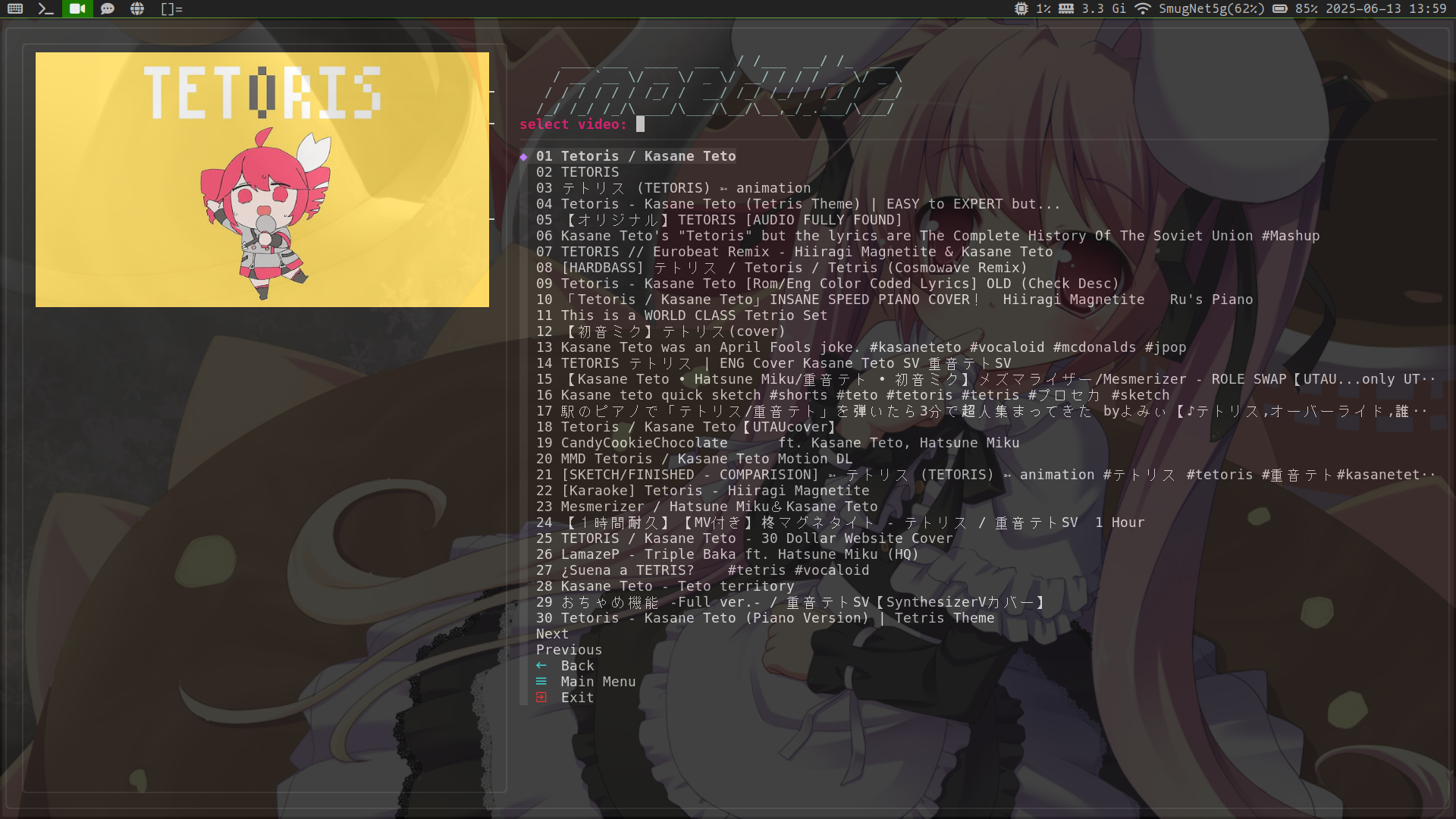
Task: Open the globe browser icon in top bar
Action: click(x=137, y=8)
